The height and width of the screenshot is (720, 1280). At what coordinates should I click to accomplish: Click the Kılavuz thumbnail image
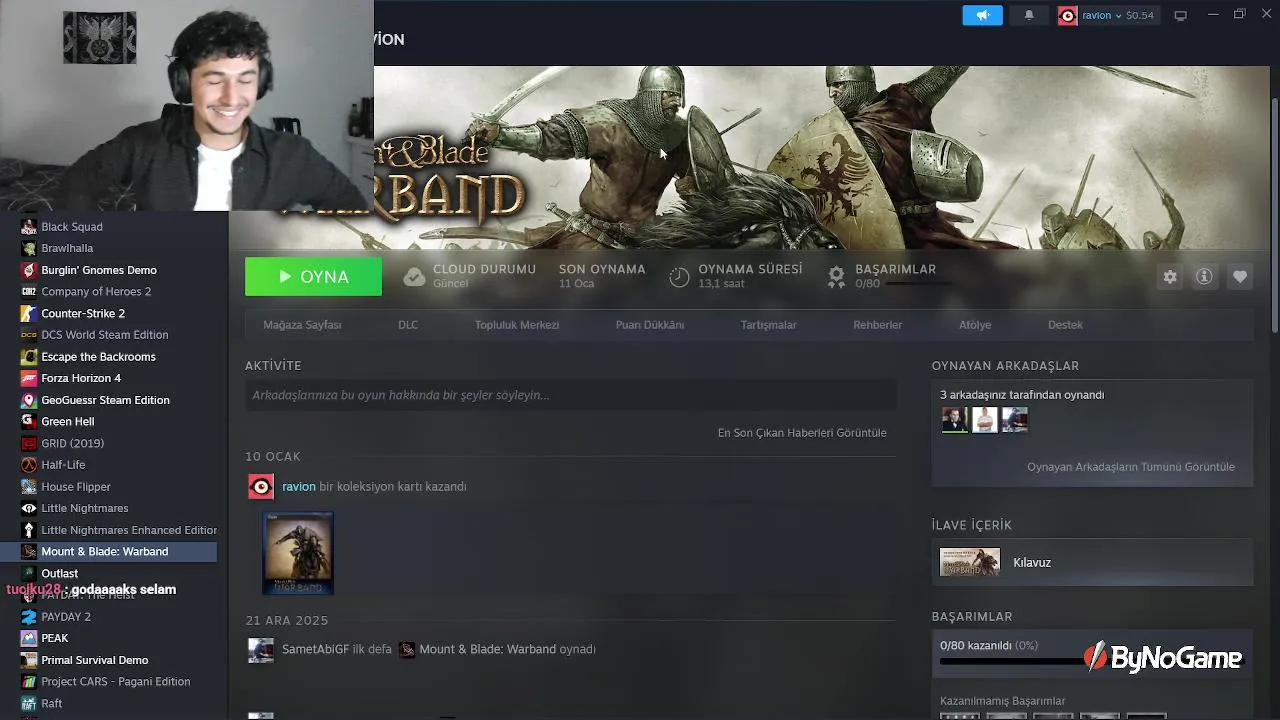[x=970, y=562]
